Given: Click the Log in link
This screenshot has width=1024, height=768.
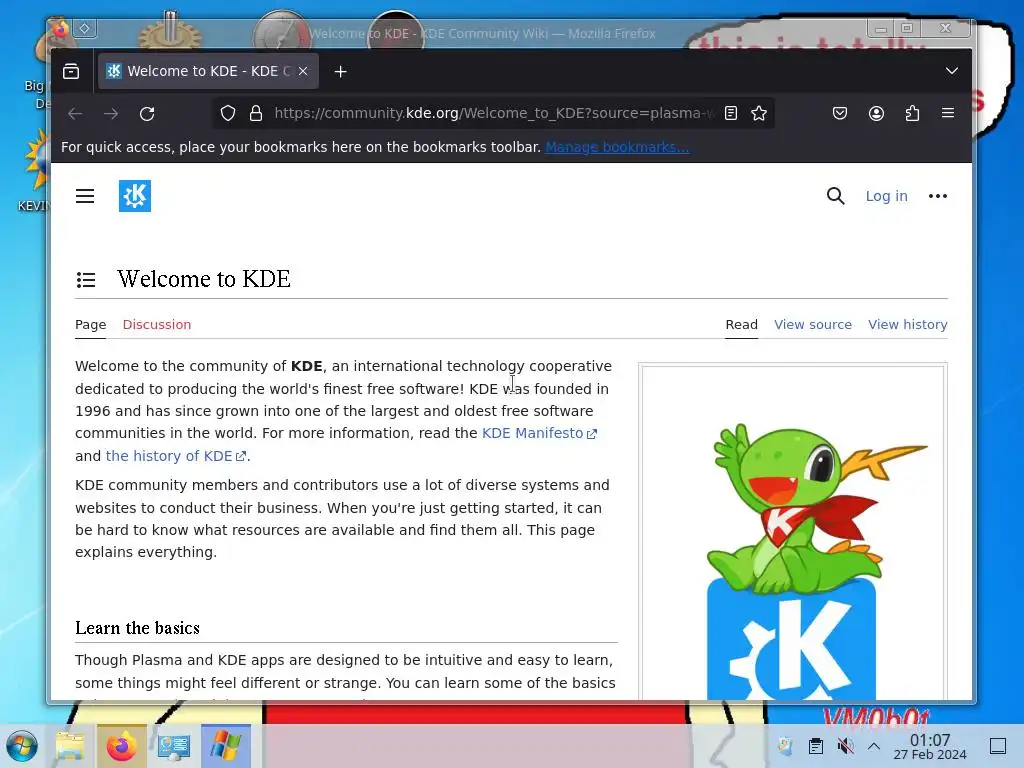Looking at the screenshot, I should 886,196.
